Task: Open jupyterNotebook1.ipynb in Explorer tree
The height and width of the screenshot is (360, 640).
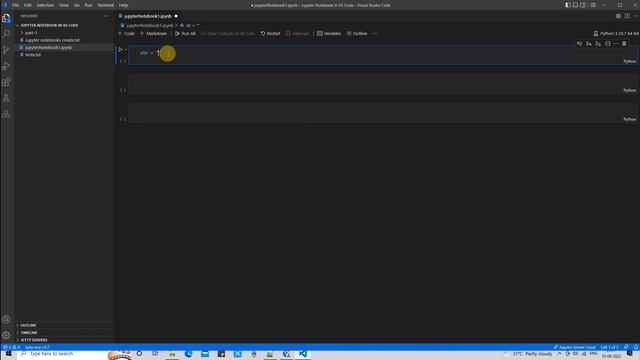Action: tap(48, 47)
